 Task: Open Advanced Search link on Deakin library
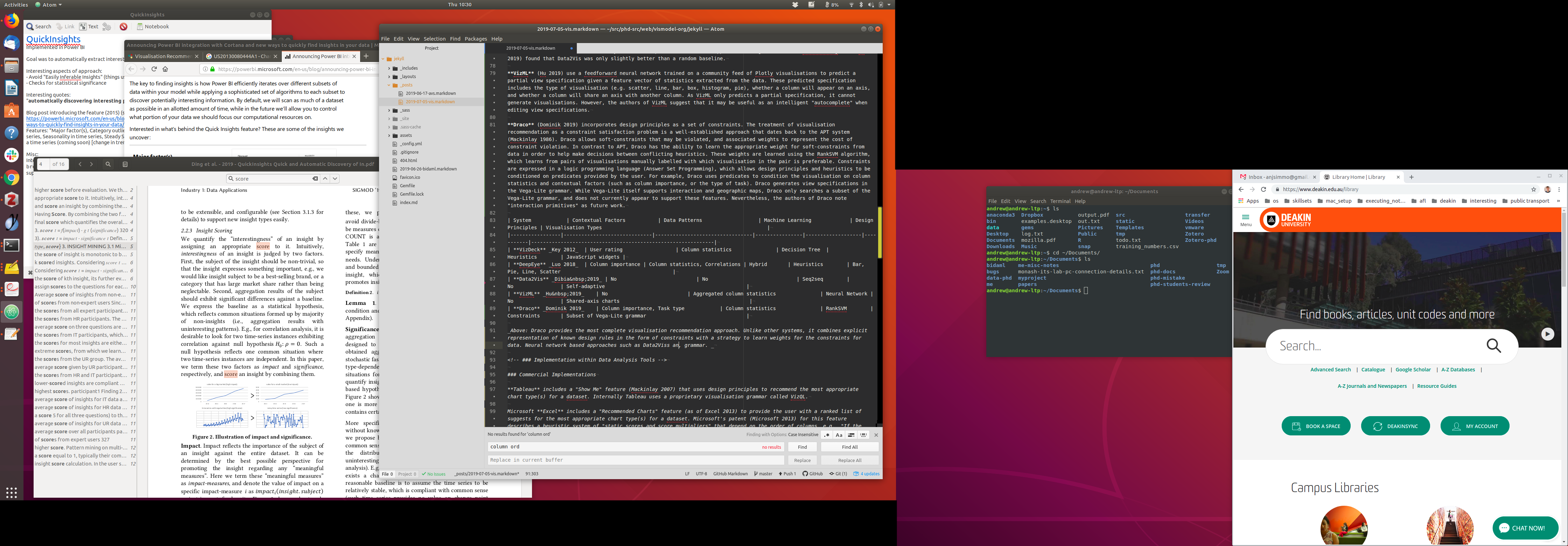click(1330, 370)
